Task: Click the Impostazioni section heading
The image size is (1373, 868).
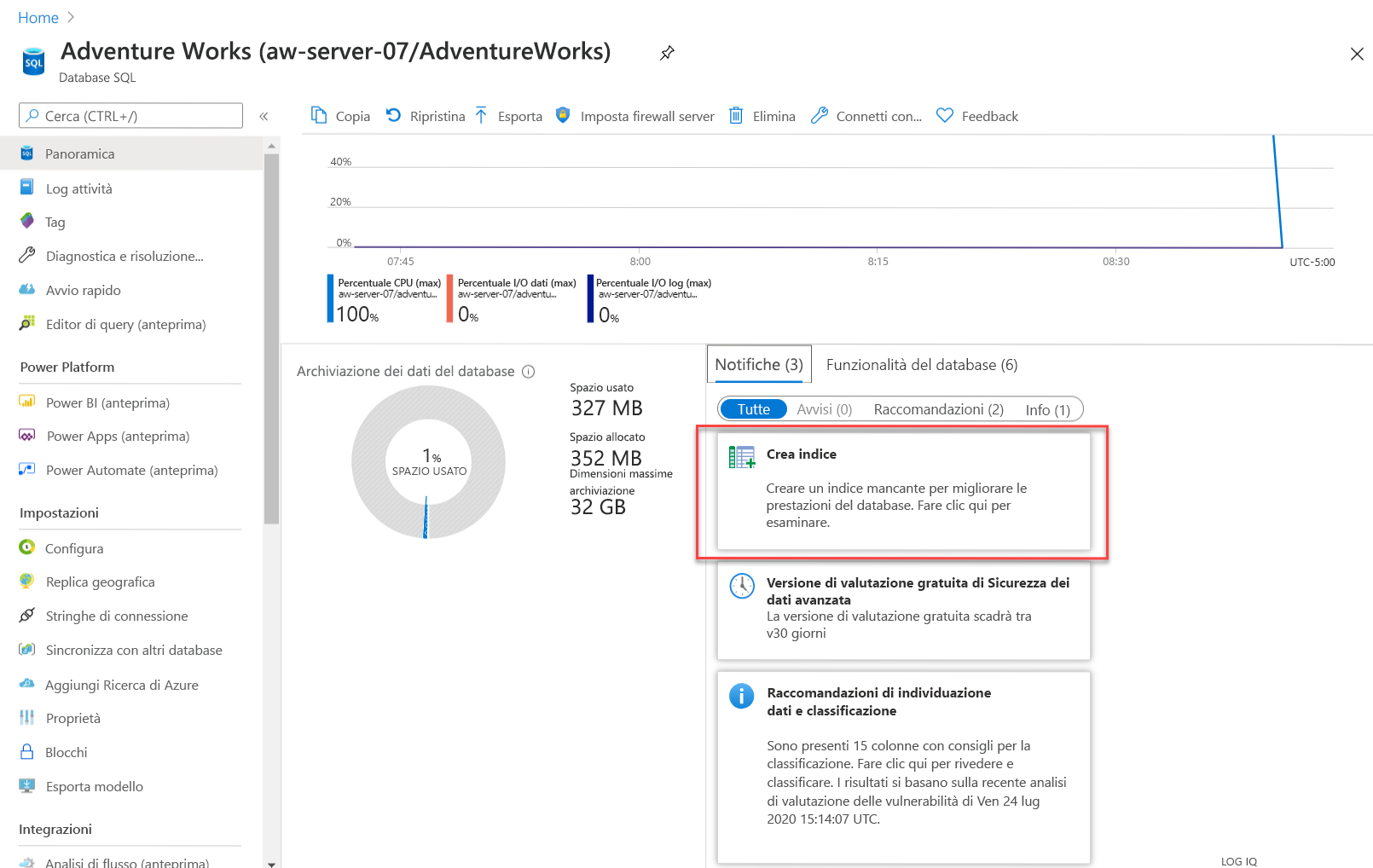Action: click(59, 513)
